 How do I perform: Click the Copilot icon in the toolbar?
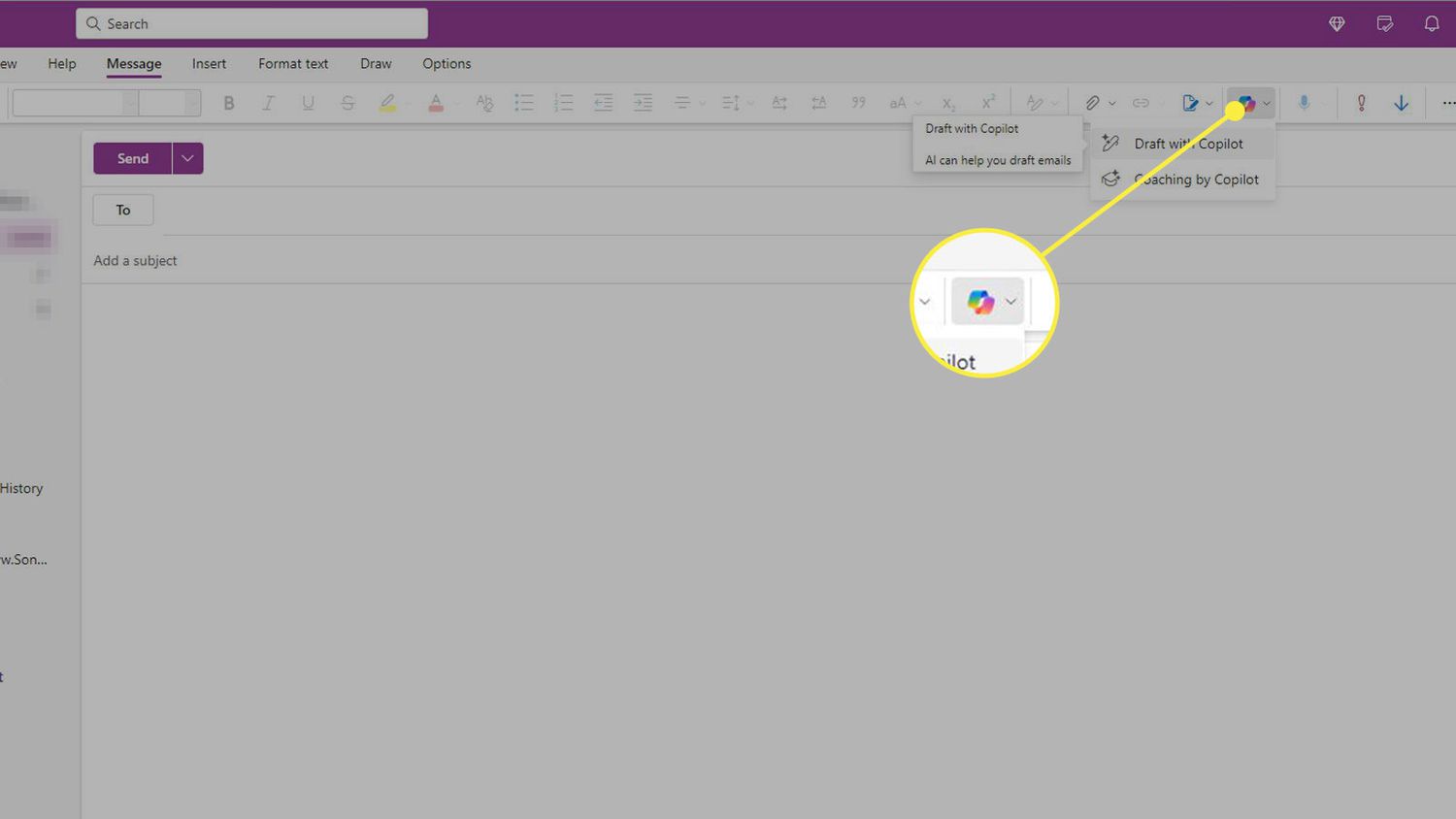coord(1245,103)
